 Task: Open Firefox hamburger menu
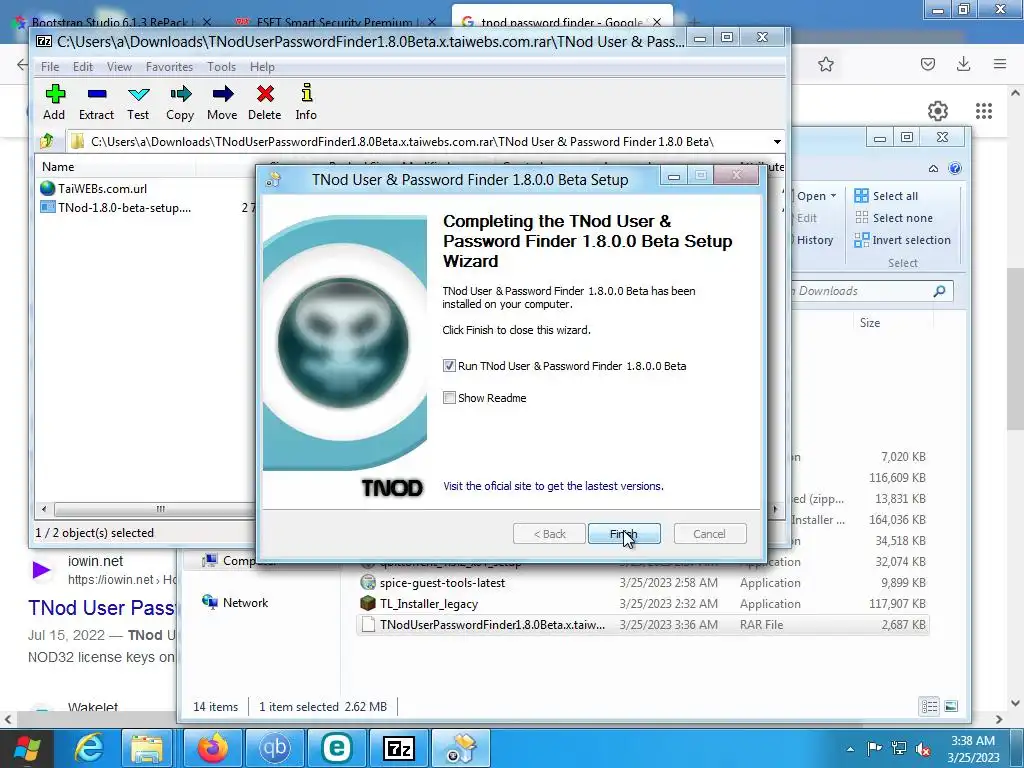point(999,64)
